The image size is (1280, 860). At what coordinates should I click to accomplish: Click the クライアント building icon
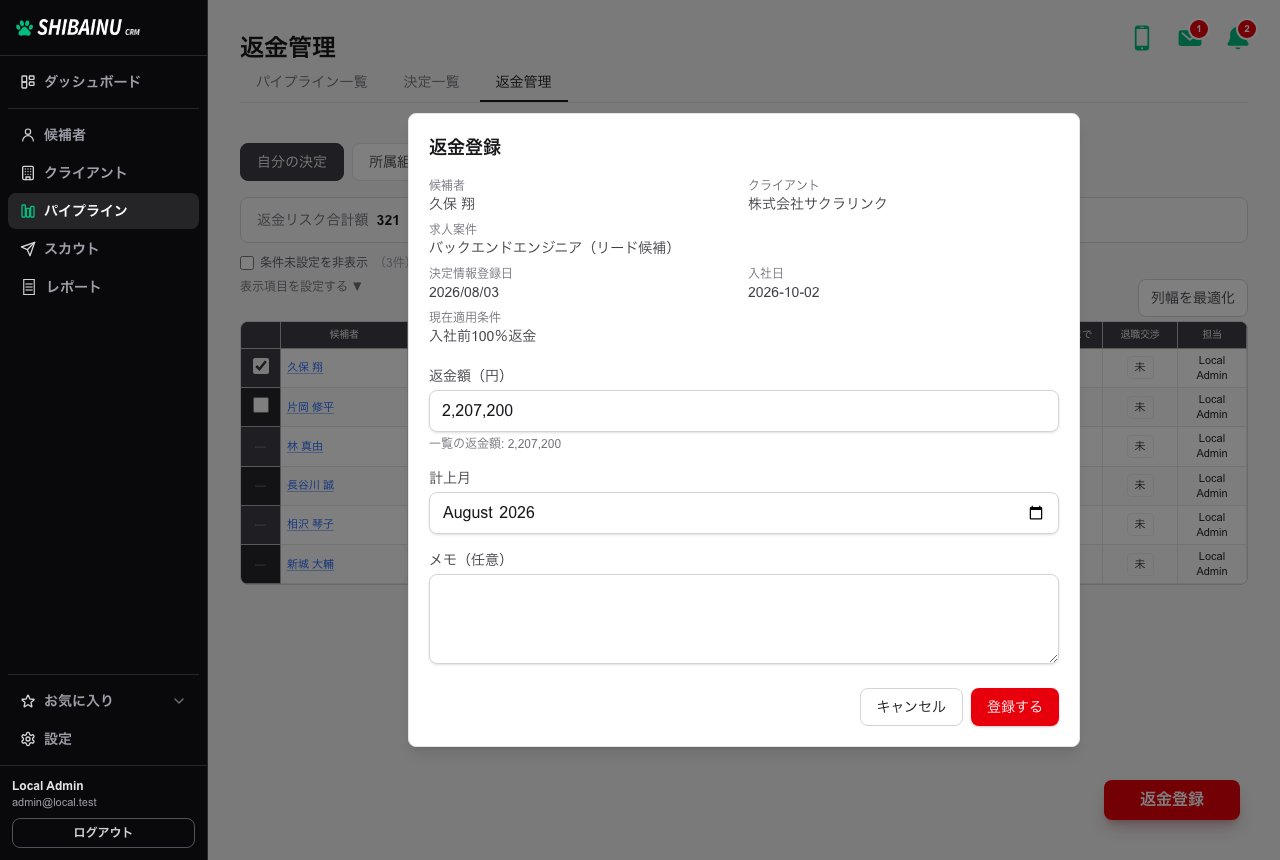coord(28,173)
